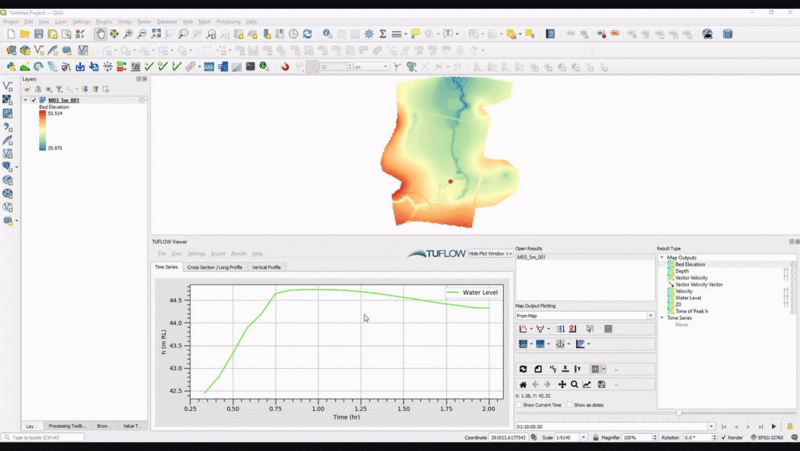The height and width of the screenshot is (451, 800).
Task: Toggle visibility of M03_5m_001 layer
Action: pyautogui.click(x=33, y=100)
